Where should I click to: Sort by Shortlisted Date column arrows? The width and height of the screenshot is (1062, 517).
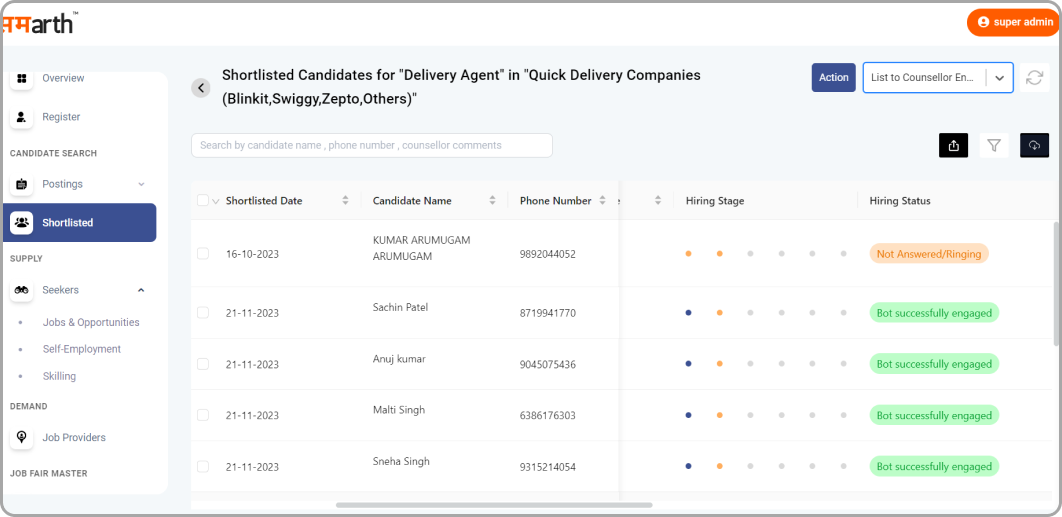pyautogui.click(x=345, y=201)
